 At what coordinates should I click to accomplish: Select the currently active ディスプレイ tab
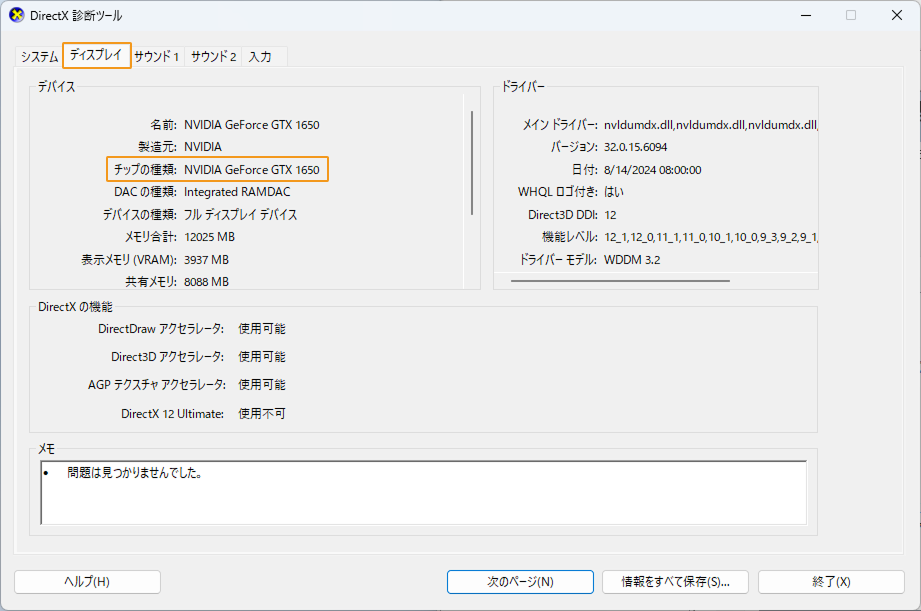click(x=96, y=57)
